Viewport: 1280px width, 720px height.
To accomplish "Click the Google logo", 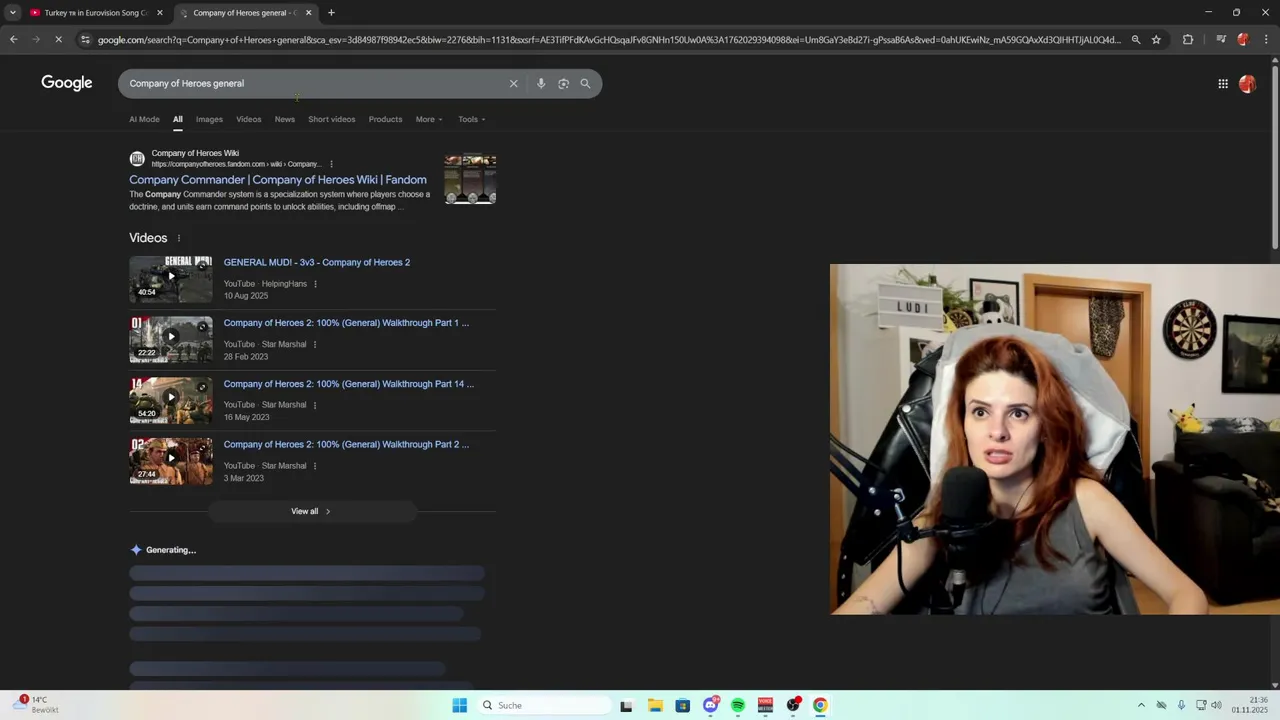I will pos(67,83).
